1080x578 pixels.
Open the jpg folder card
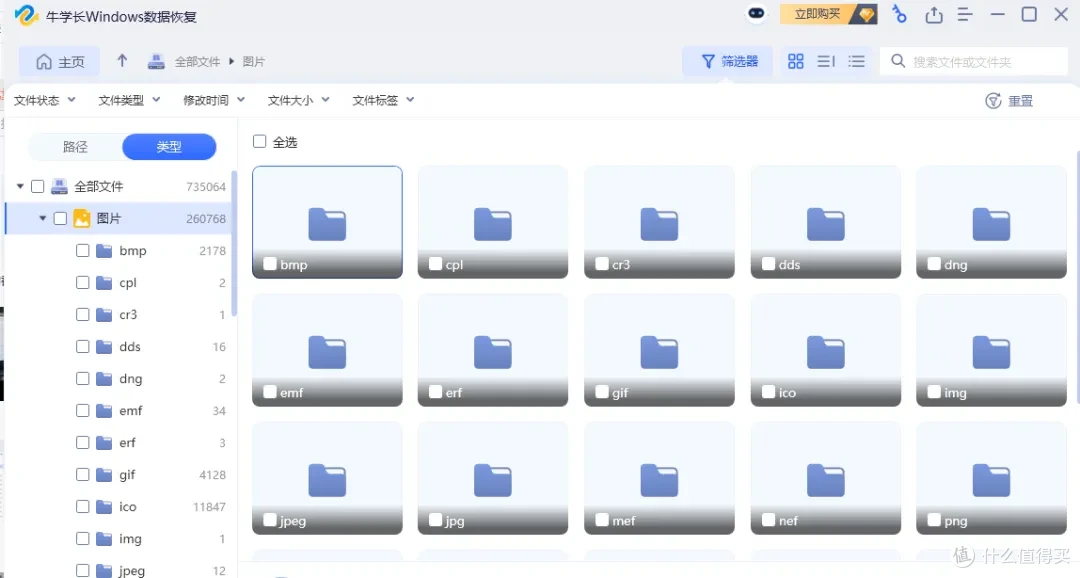pyautogui.click(x=492, y=478)
